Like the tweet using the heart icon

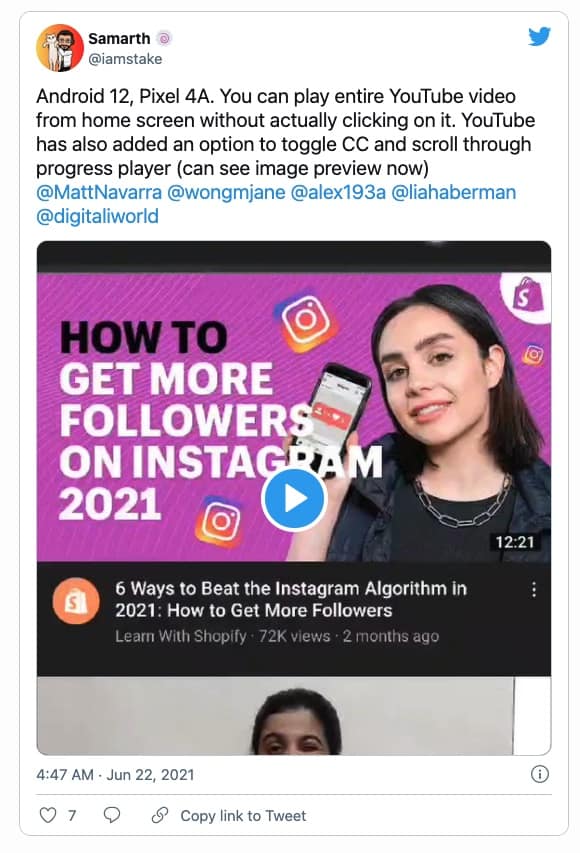[x=47, y=816]
